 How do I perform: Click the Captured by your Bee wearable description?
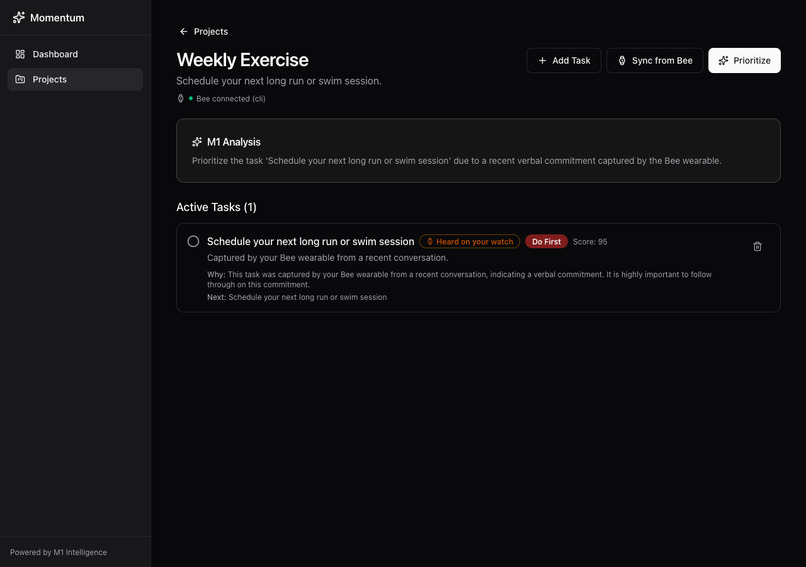327,258
